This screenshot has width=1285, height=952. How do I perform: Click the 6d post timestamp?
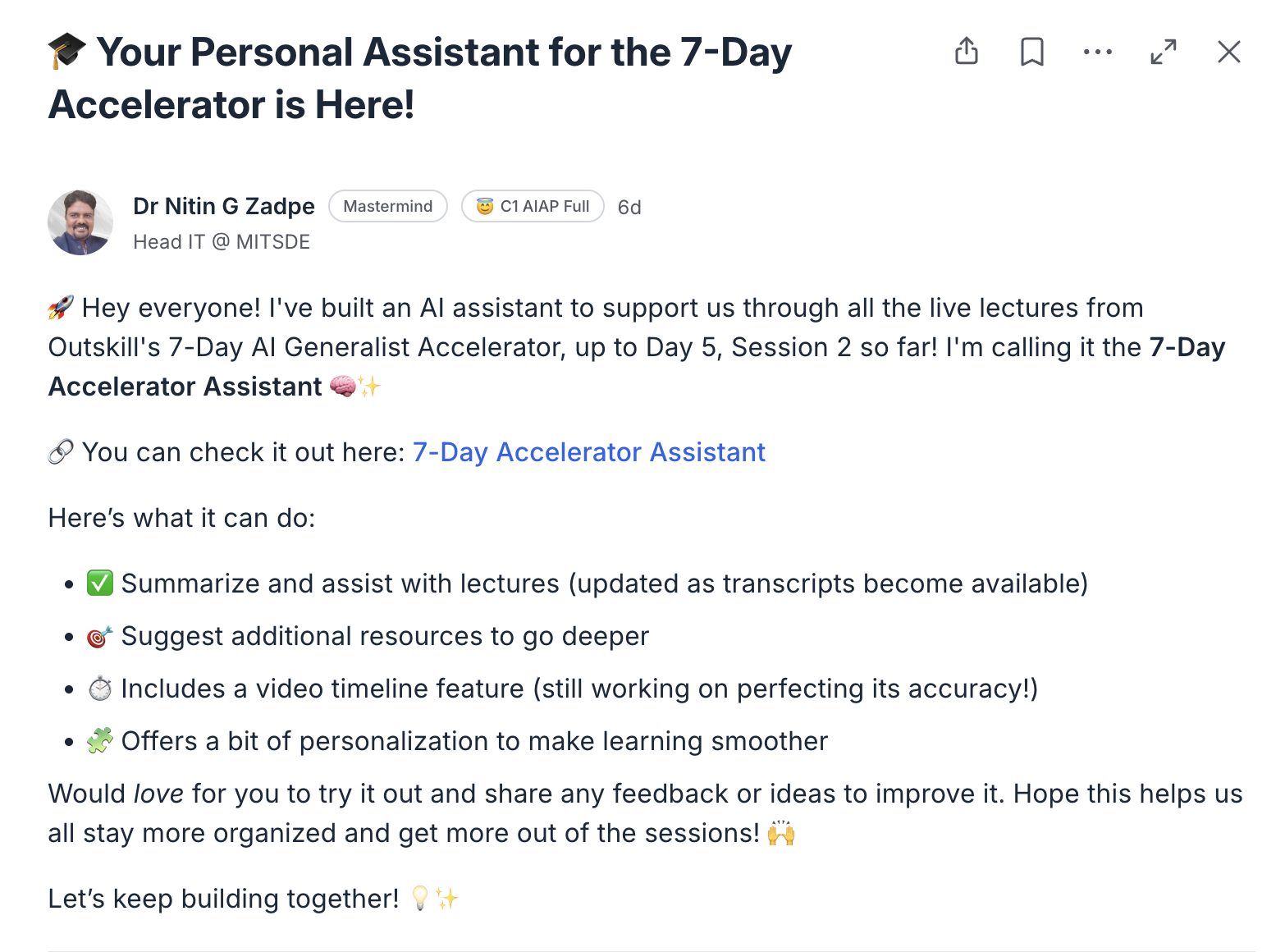coord(629,207)
